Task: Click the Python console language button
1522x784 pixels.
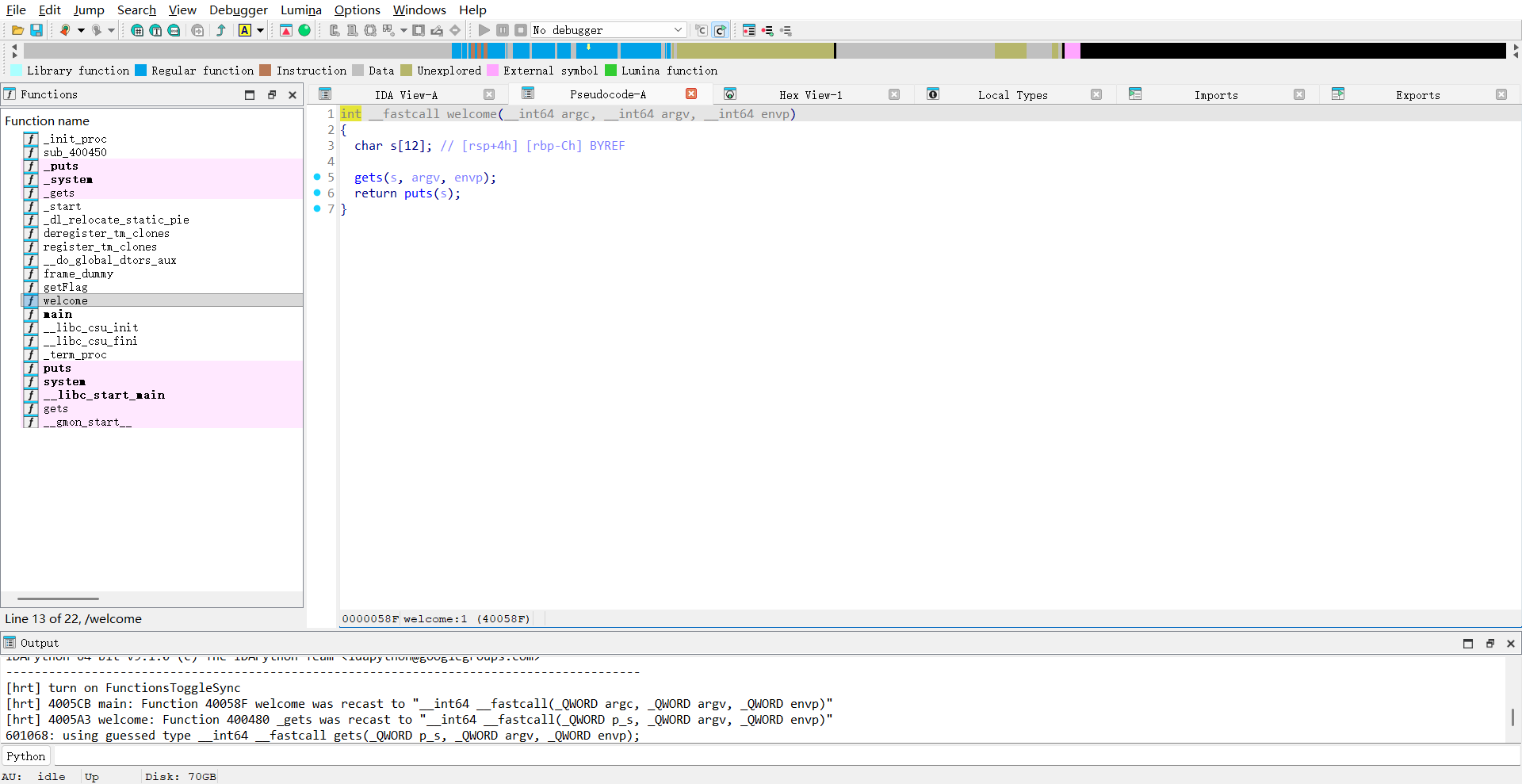Action: tap(26, 756)
